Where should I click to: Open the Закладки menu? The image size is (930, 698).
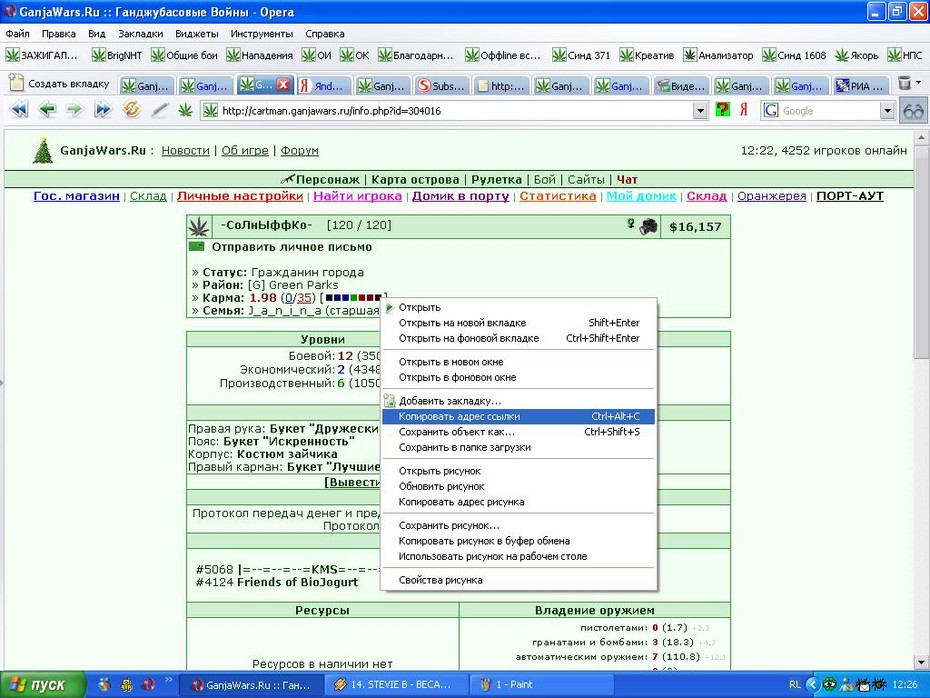[x=141, y=34]
